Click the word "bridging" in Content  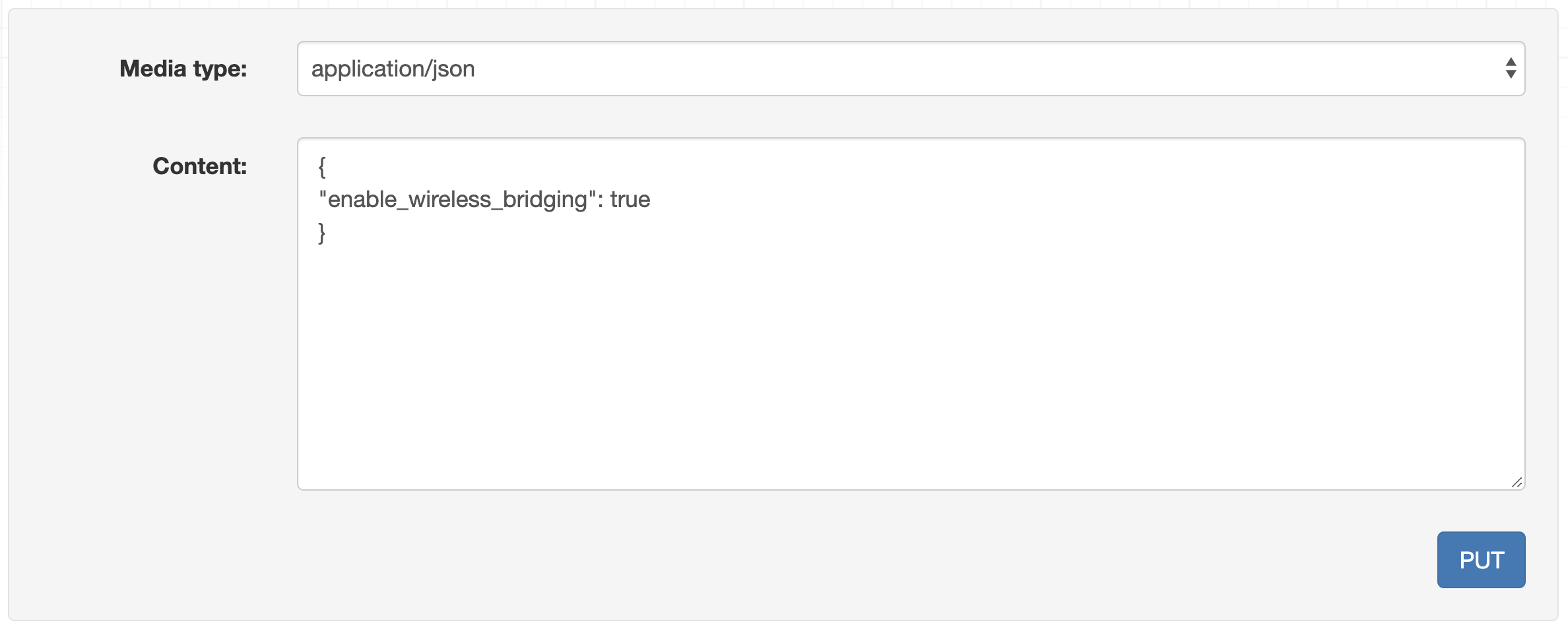(x=544, y=200)
